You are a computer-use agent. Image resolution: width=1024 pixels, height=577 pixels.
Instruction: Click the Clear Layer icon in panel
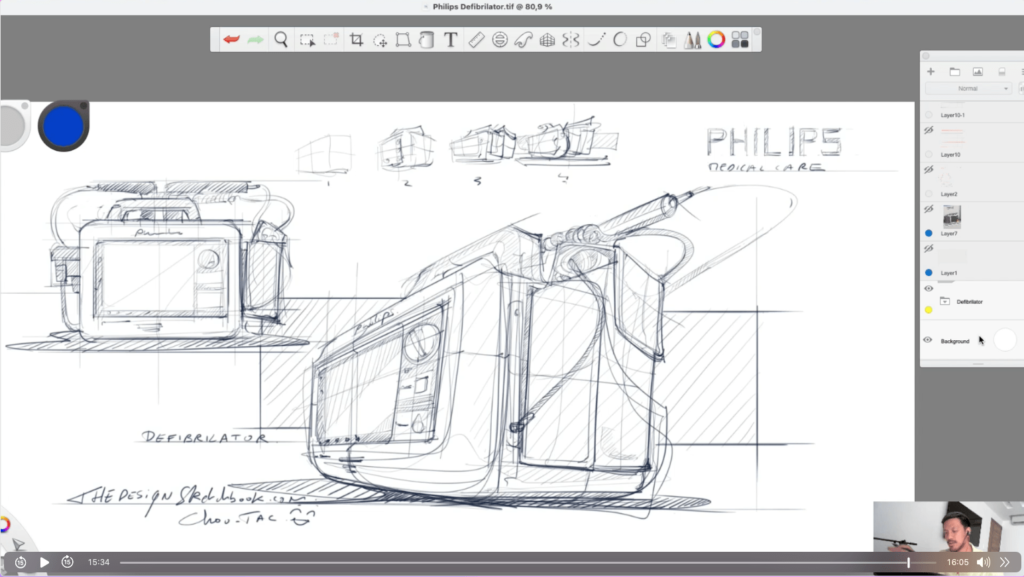[1002, 72]
